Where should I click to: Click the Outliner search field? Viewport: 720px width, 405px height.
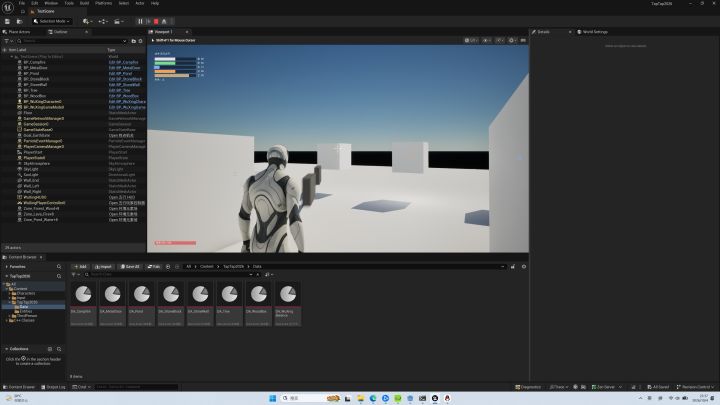click(x=72, y=41)
